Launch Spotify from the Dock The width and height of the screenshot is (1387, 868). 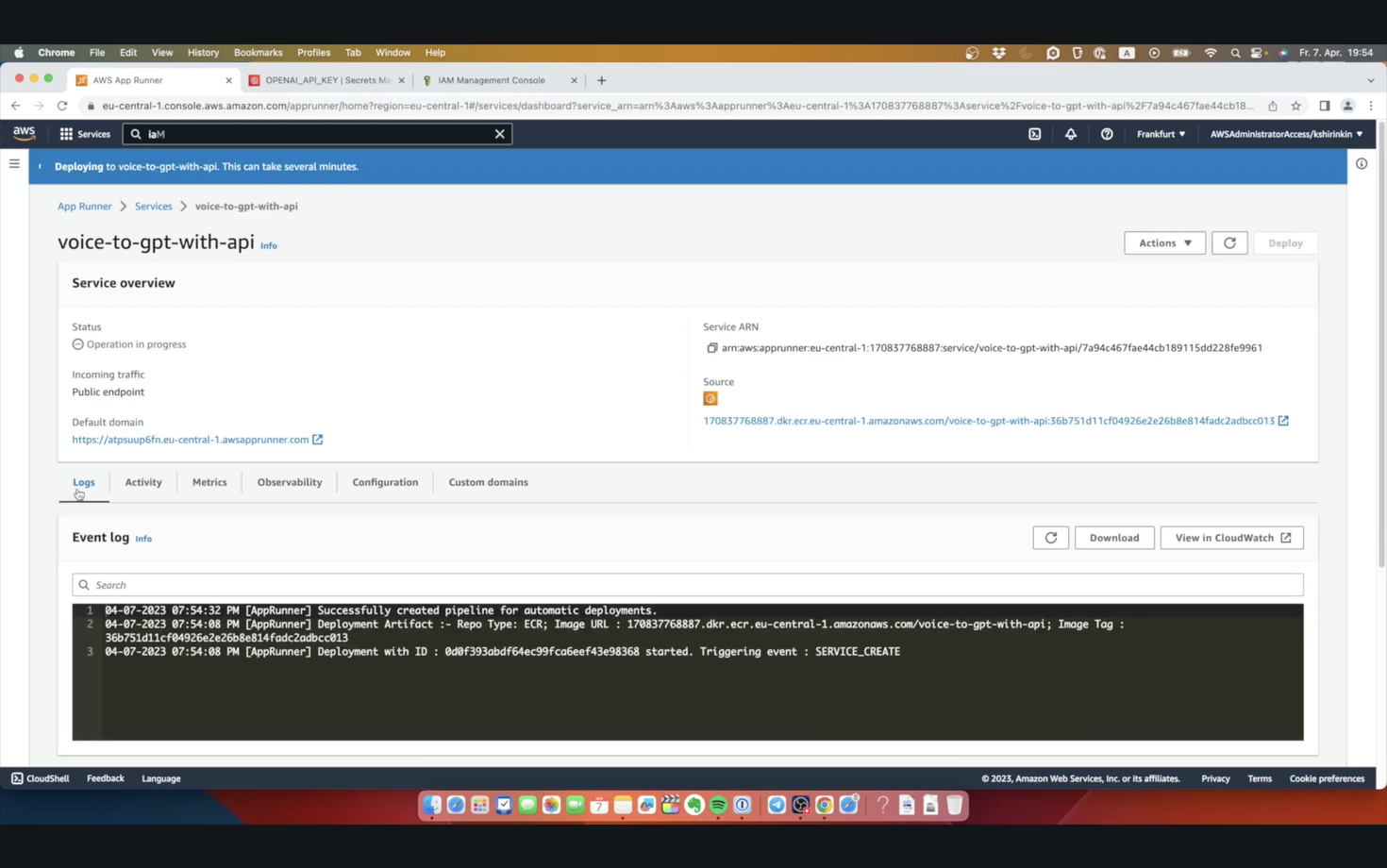718,805
